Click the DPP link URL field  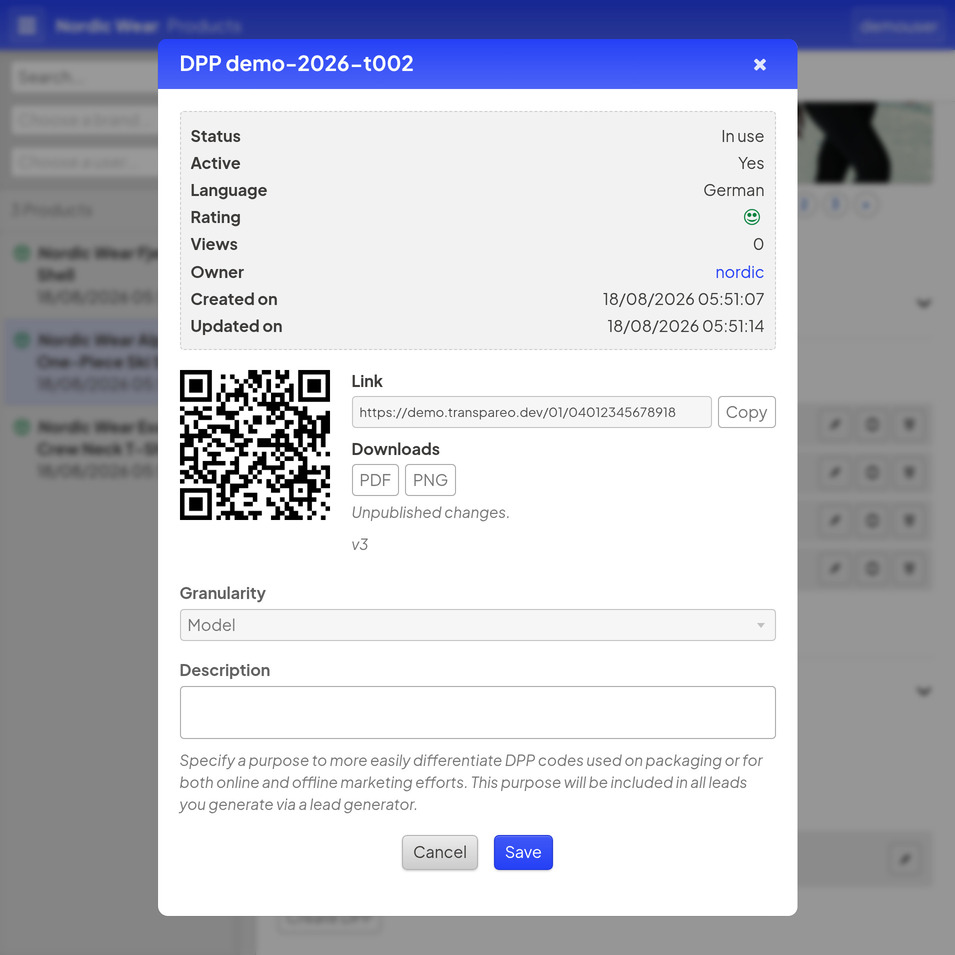[x=531, y=412]
